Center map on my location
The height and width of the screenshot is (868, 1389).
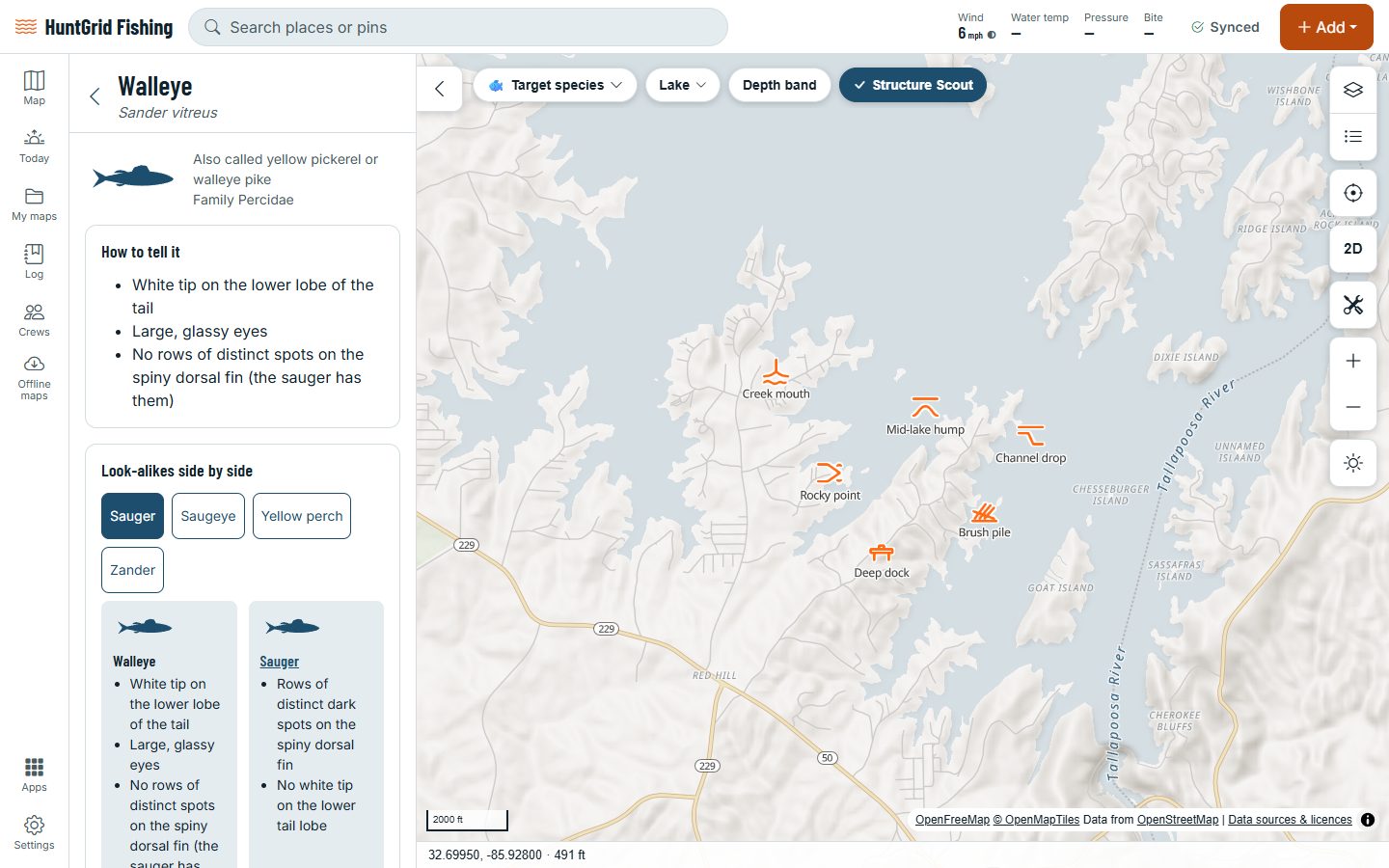click(1353, 193)
